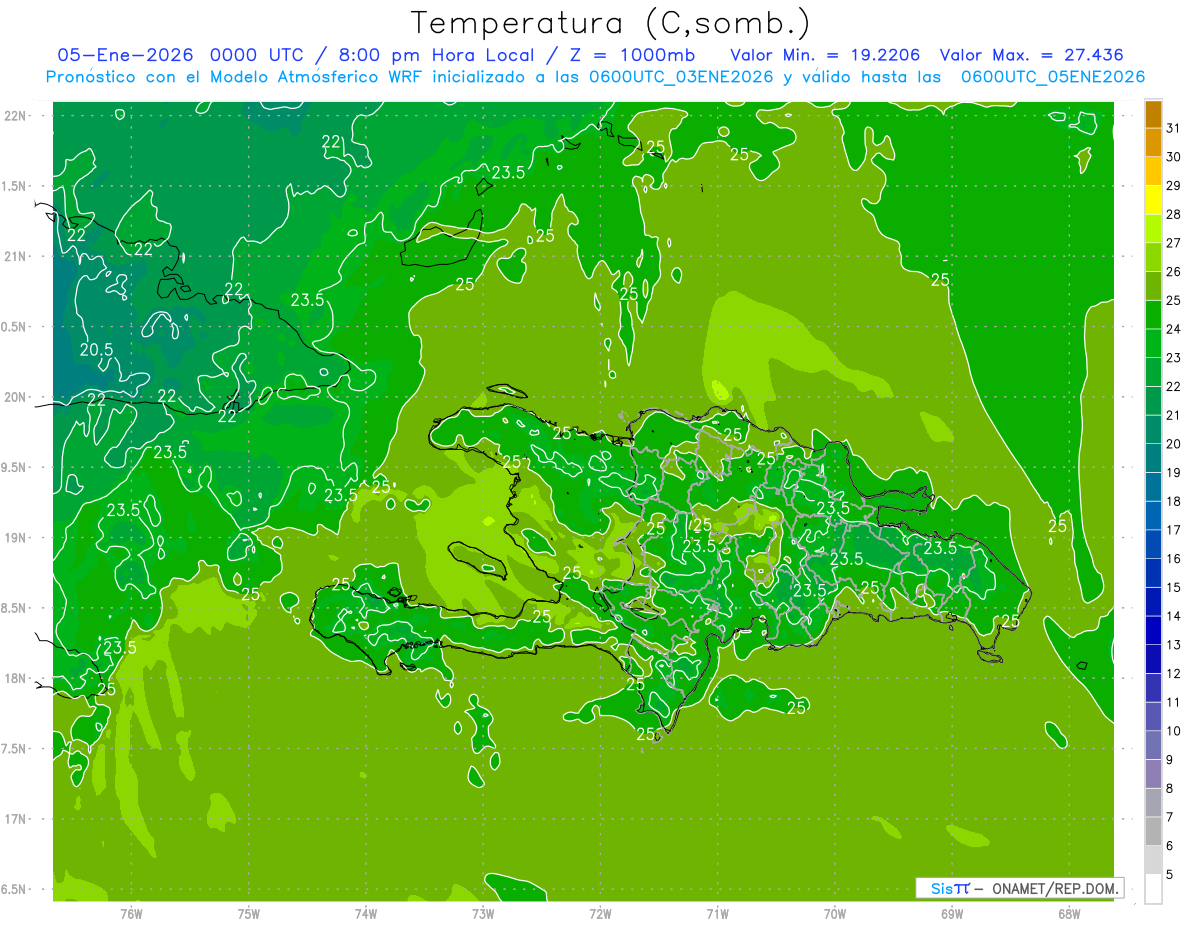Screen dimensions: 1200x927
Task: Click the '71W' longitude axis label
Action: pos(717,913)
